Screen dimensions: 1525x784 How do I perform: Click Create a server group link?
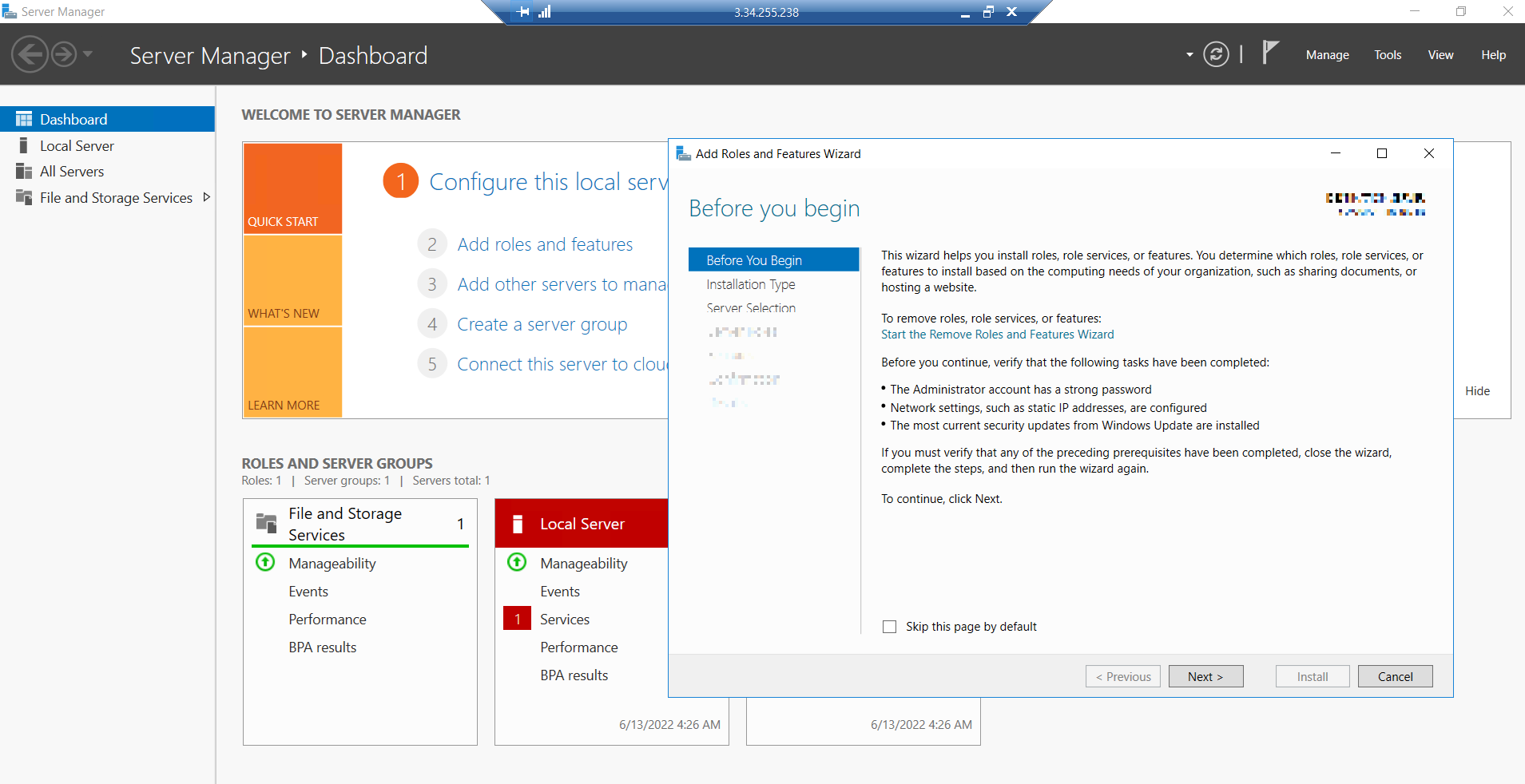542,324
